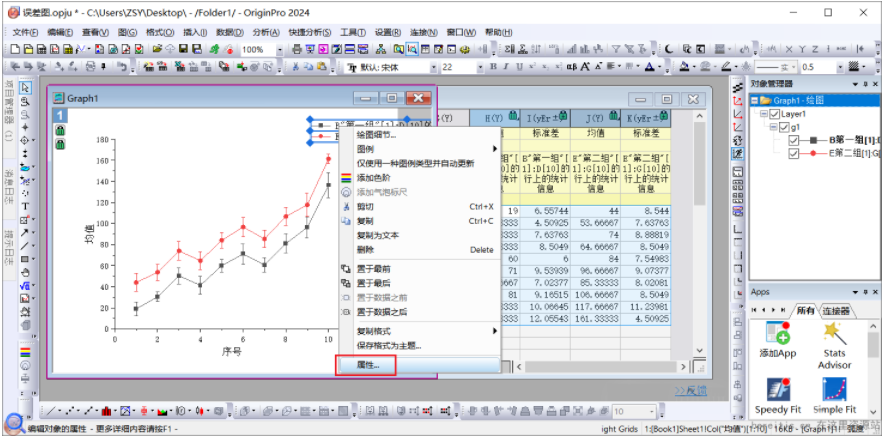
Task: Open the line width 0.5 dropdown
Action: tap(841, 67)
